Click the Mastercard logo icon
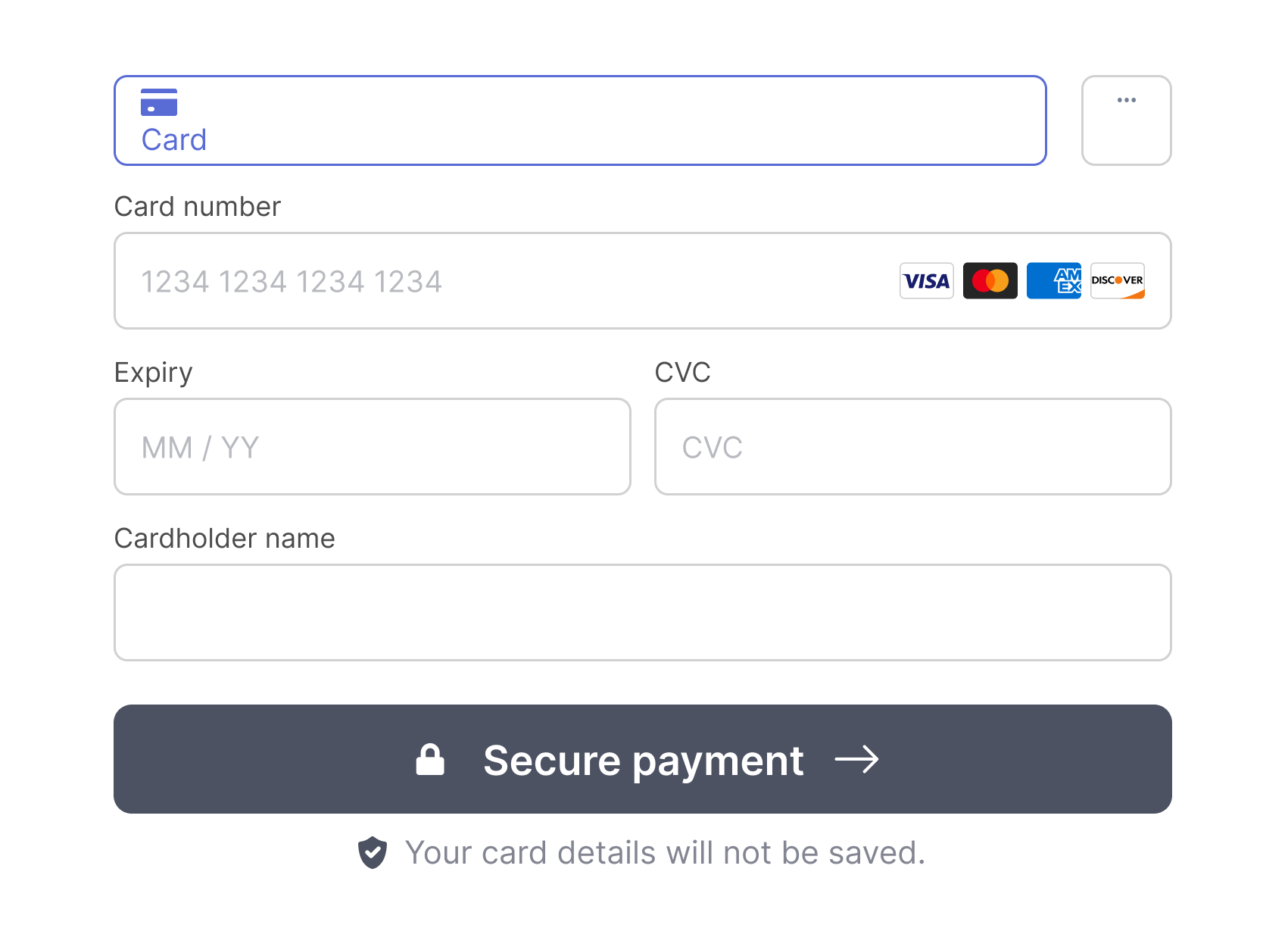 [x=990, y=281]
